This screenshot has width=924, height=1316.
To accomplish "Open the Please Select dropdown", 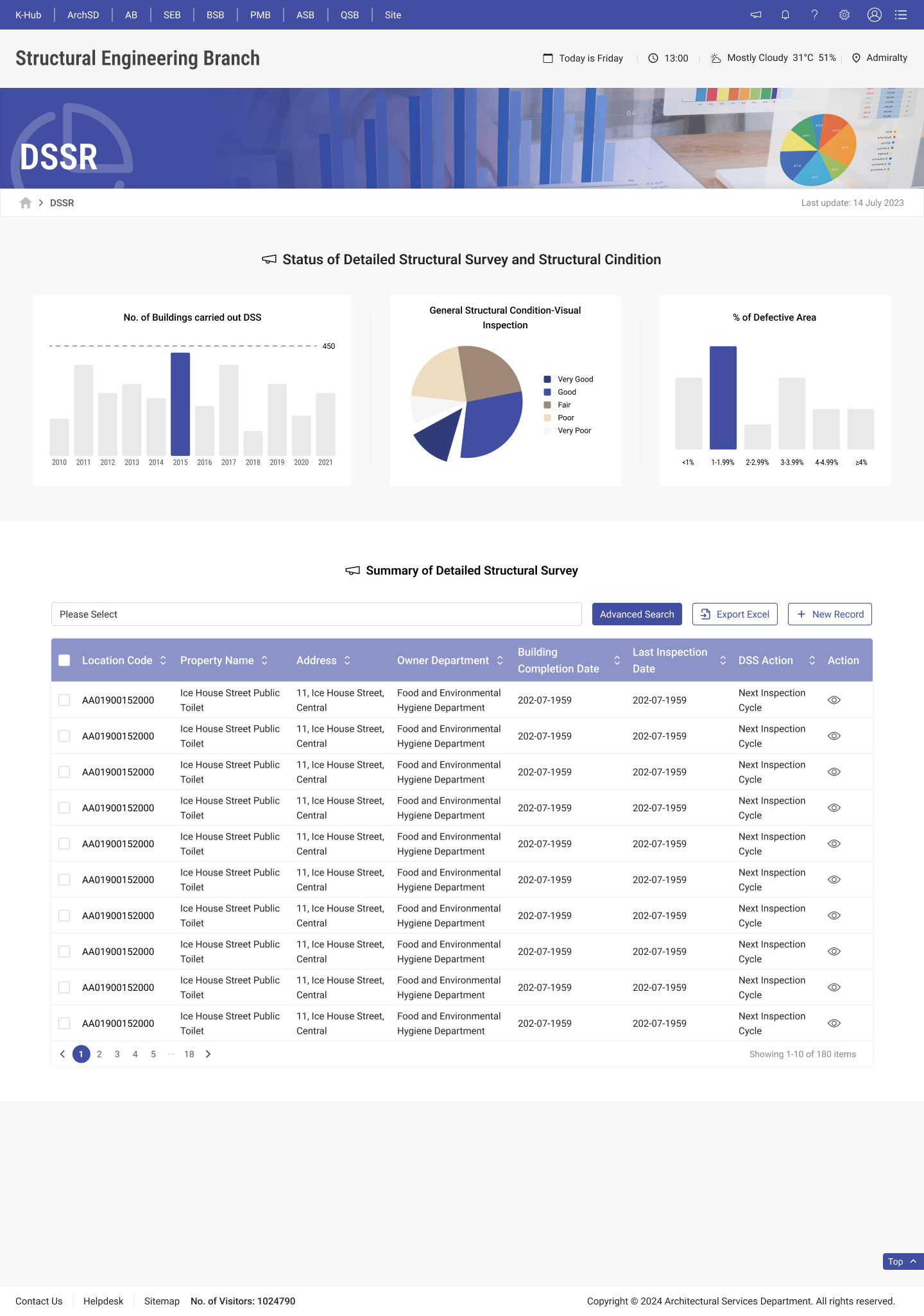I will tap(316, 614).
